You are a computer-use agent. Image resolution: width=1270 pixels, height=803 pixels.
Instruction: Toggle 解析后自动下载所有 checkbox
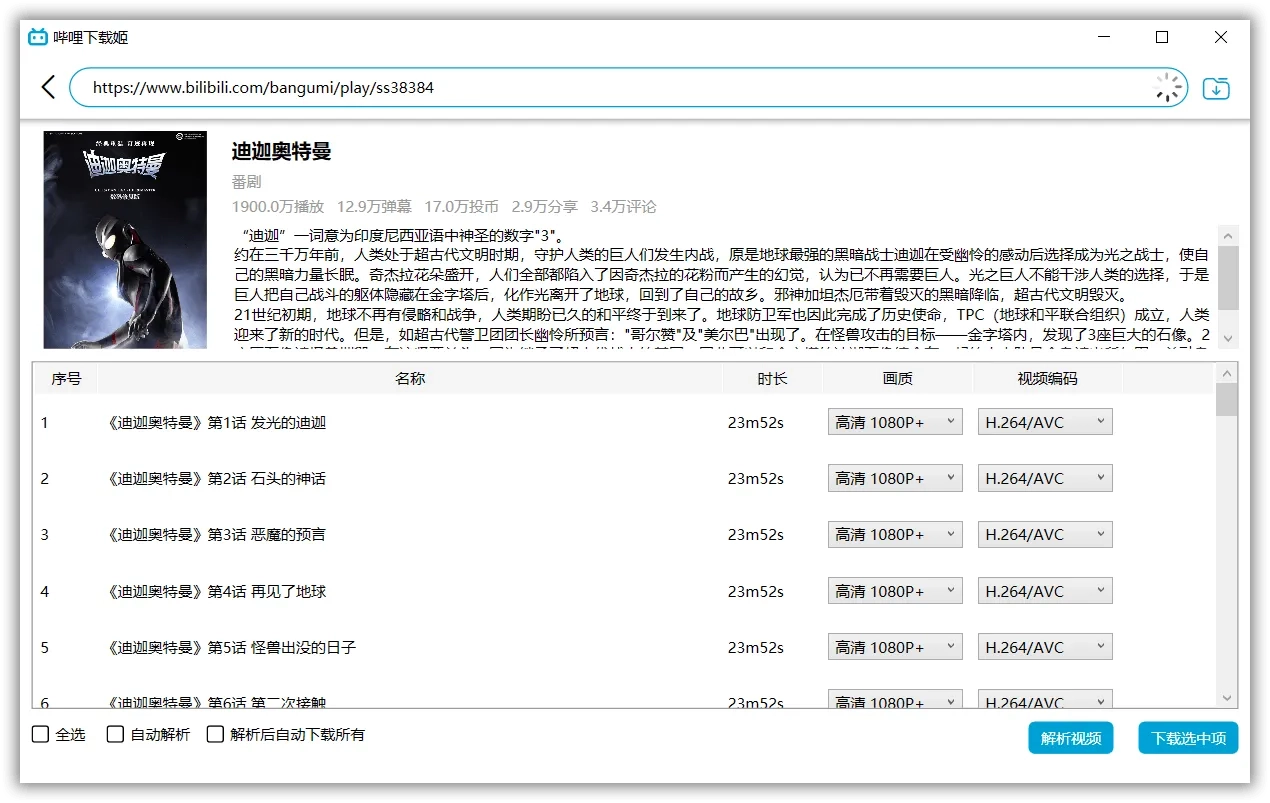215,735
